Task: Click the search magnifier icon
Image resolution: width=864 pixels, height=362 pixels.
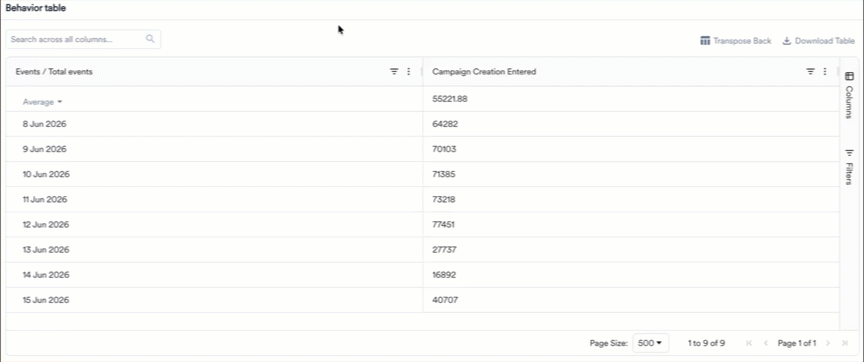Action: 150,39
